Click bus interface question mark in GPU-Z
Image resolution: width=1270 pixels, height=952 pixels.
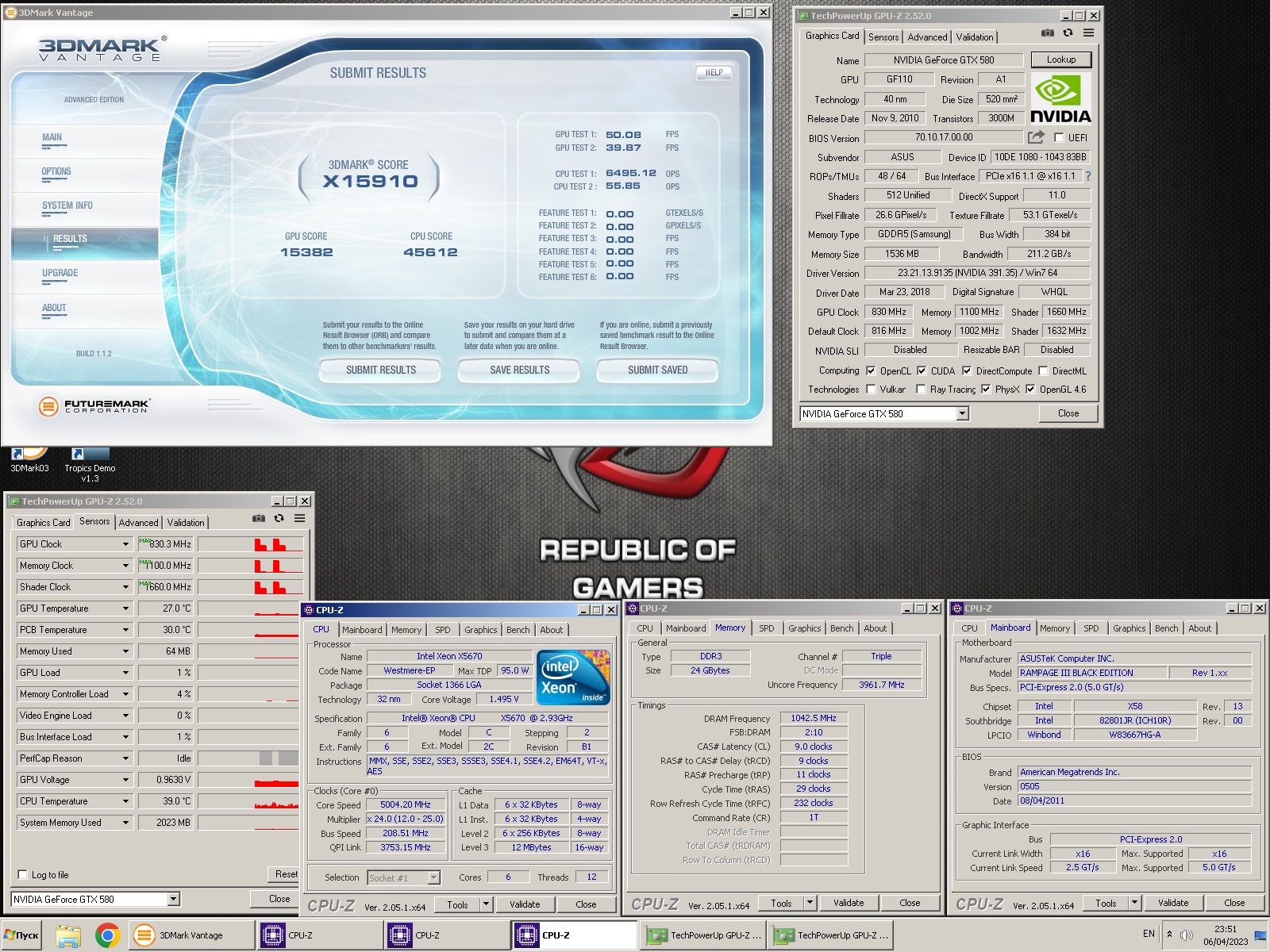click(1088, 176)
